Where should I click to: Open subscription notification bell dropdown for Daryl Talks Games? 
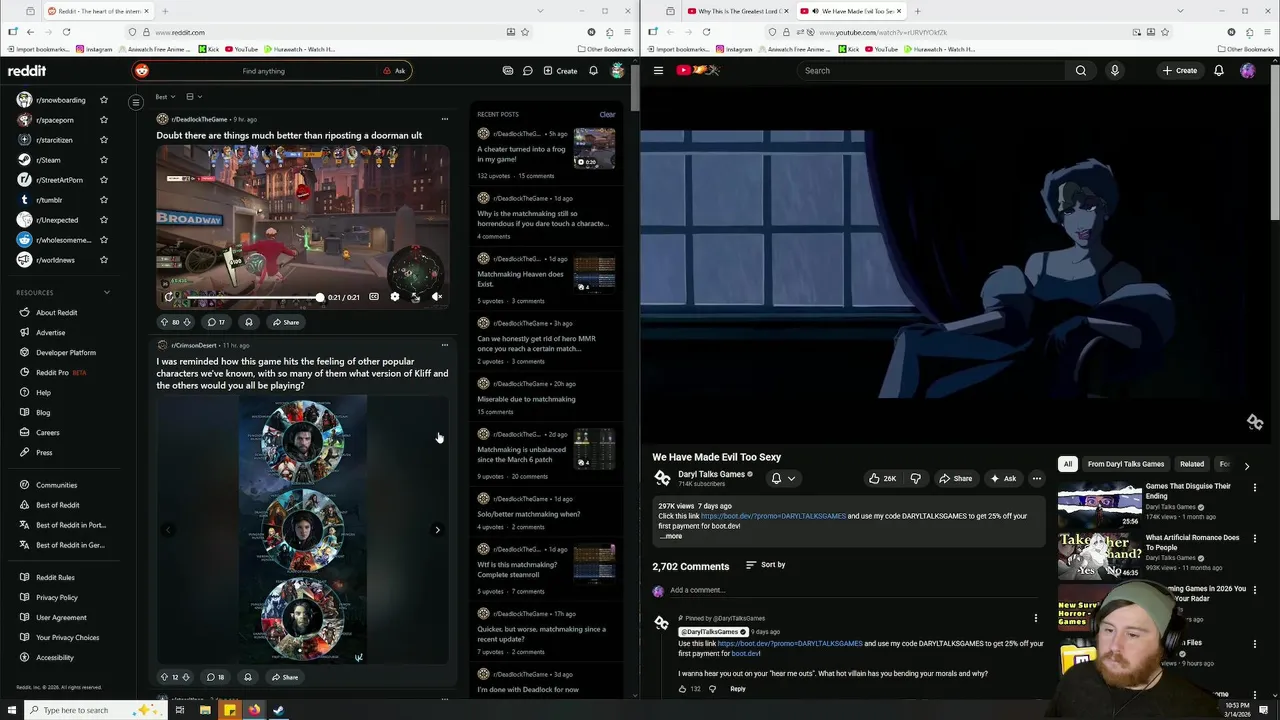783,479
